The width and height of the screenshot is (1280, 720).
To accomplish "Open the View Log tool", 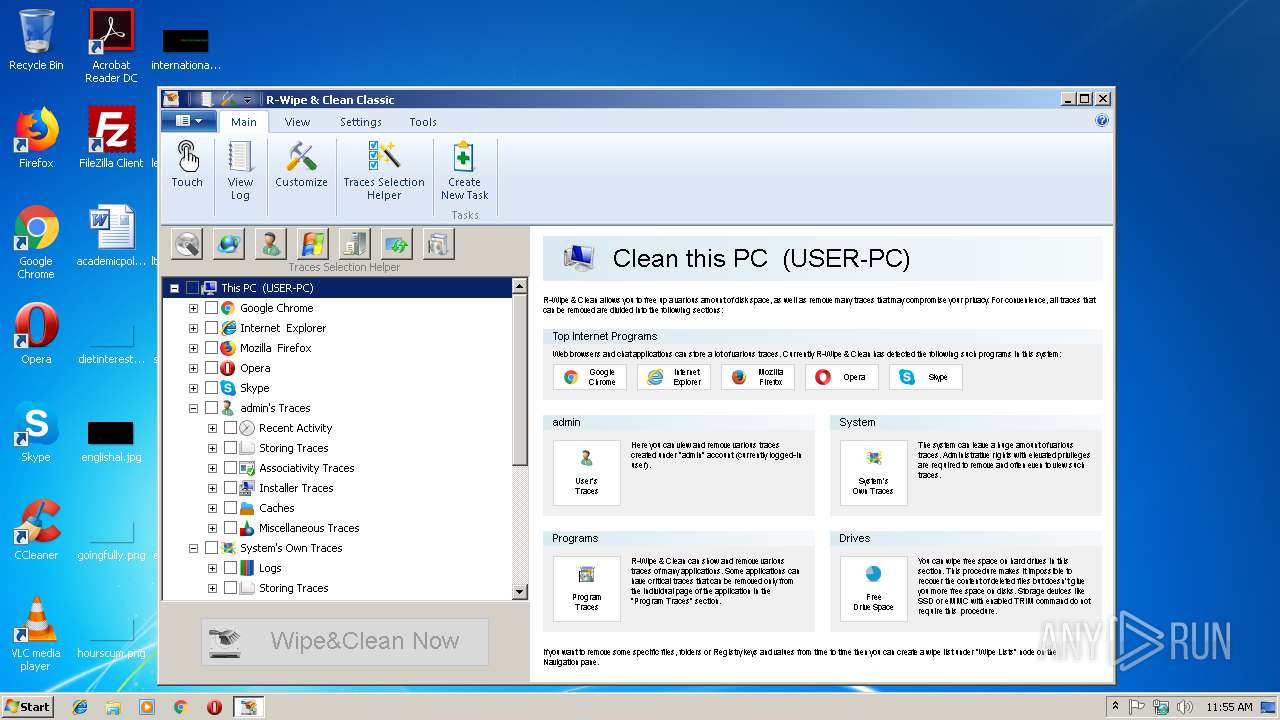I will [240, 170].
